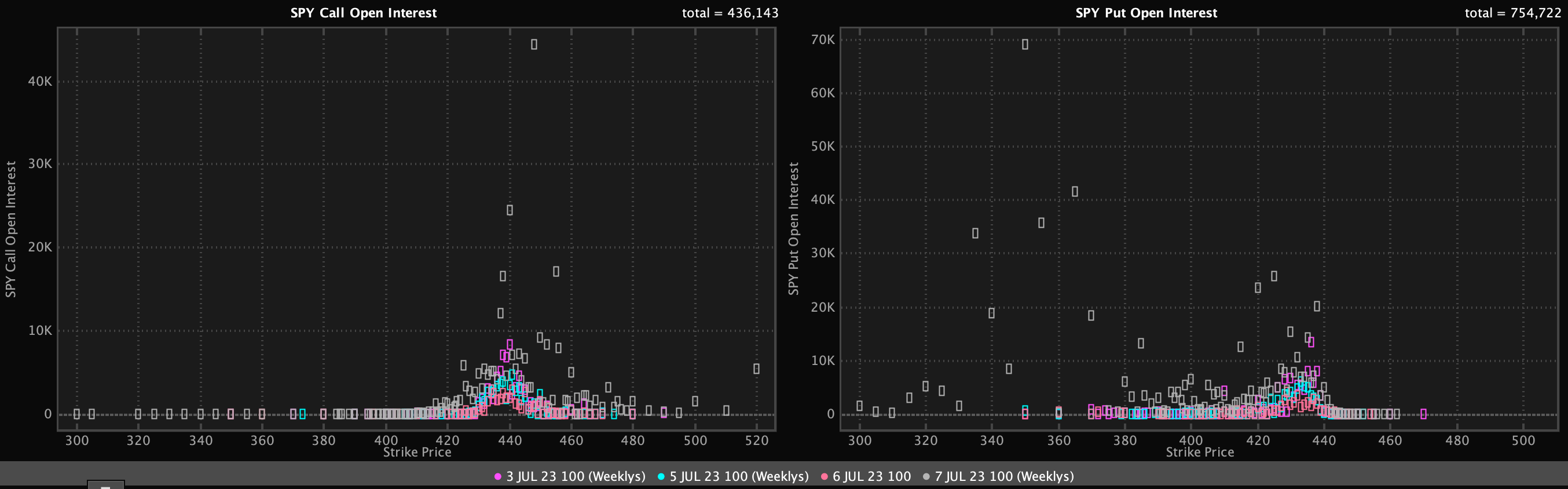Click the 6 JUL 23 100 legend entry

(866, 476)
